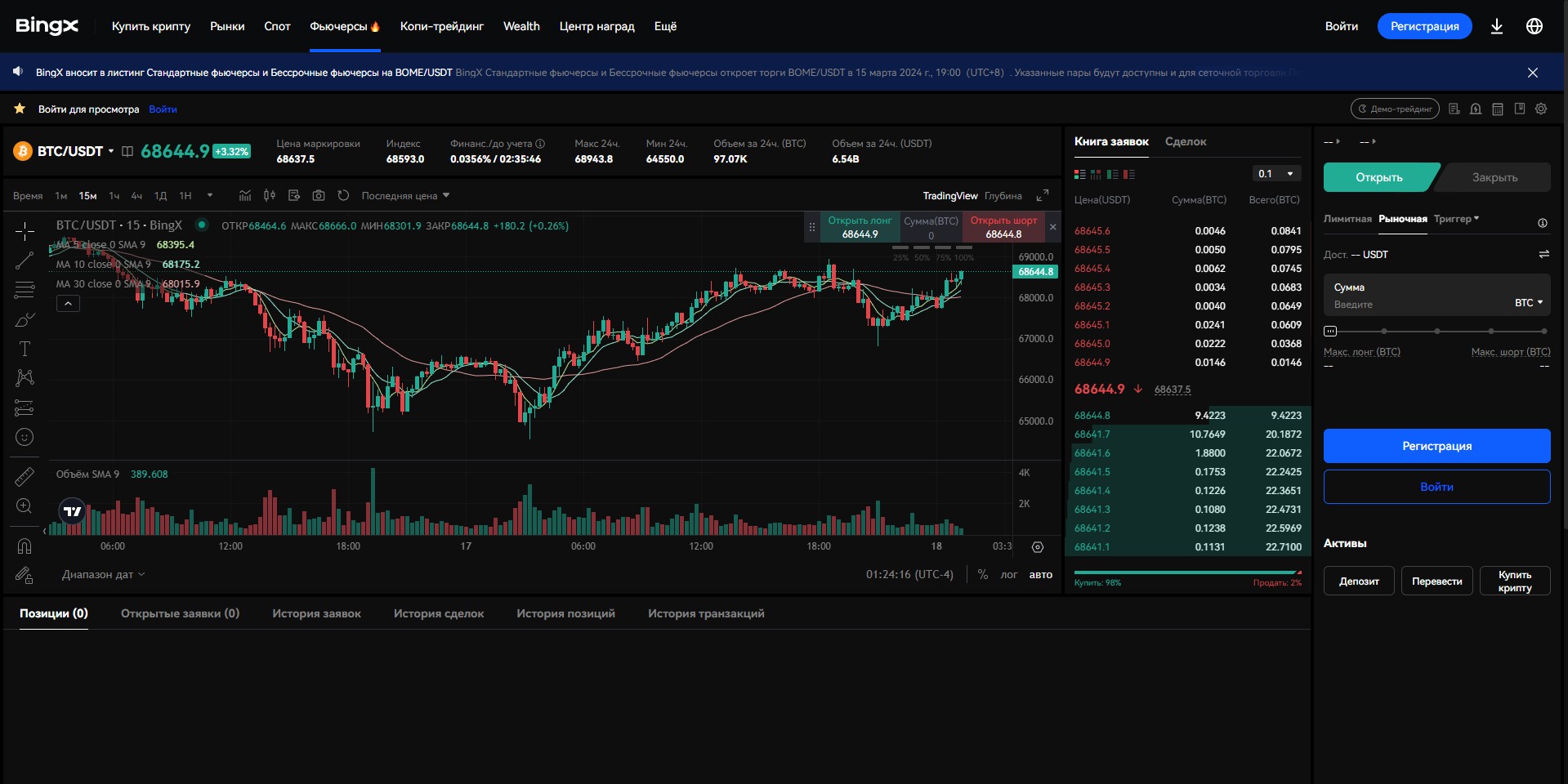Swap the available balance display
Viewport: 1568px width, 784px height.
click(1543, 255)
